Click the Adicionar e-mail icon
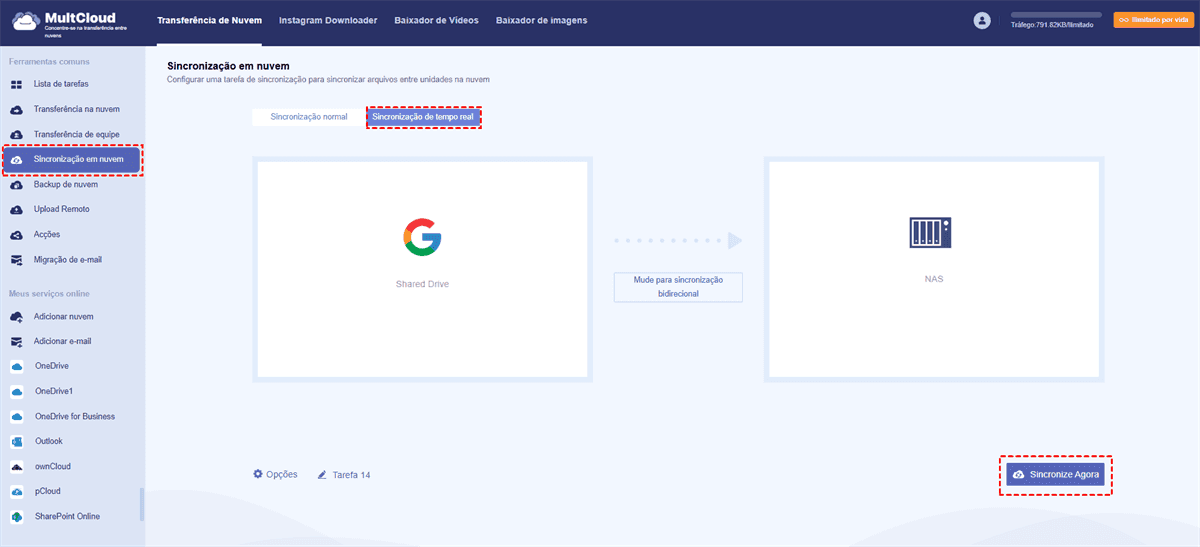Viewport: 1200px width, 547px height. point(16,341)
